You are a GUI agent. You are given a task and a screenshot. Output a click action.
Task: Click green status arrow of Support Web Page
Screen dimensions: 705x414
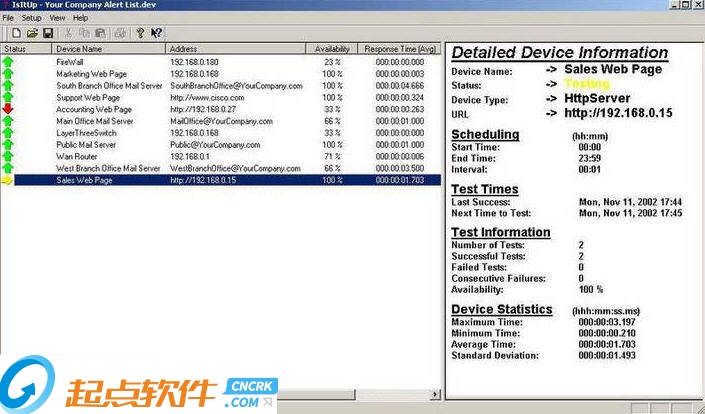point(8,97)
